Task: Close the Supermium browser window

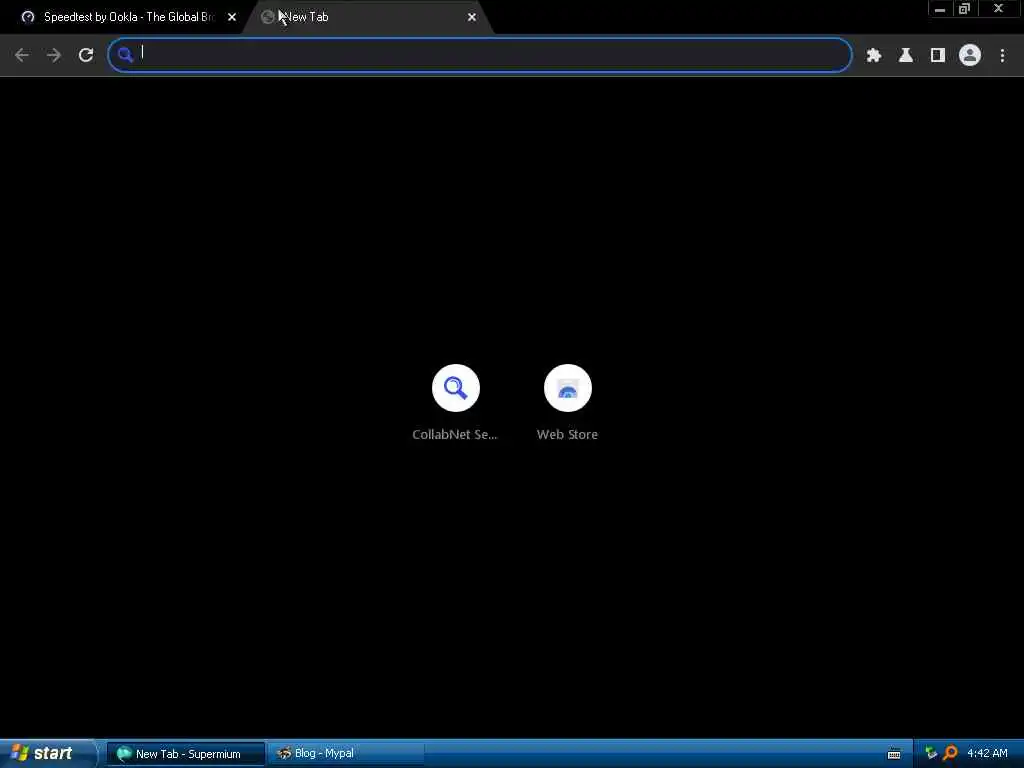Action: tap(999, 9)
